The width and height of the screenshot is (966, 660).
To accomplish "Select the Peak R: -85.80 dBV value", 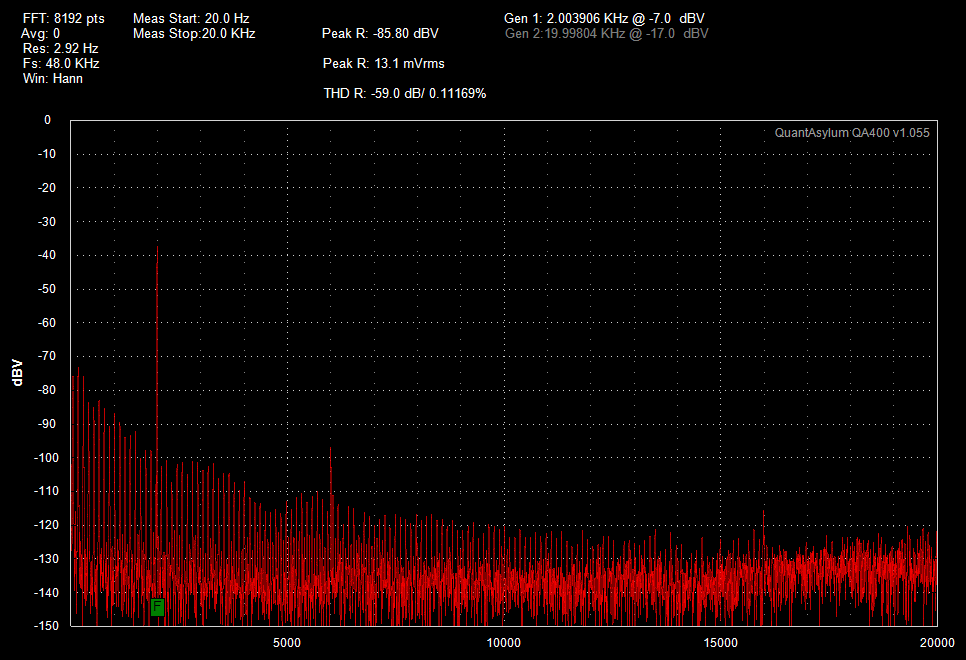I will pyautogui.click(x=380, y=33).
